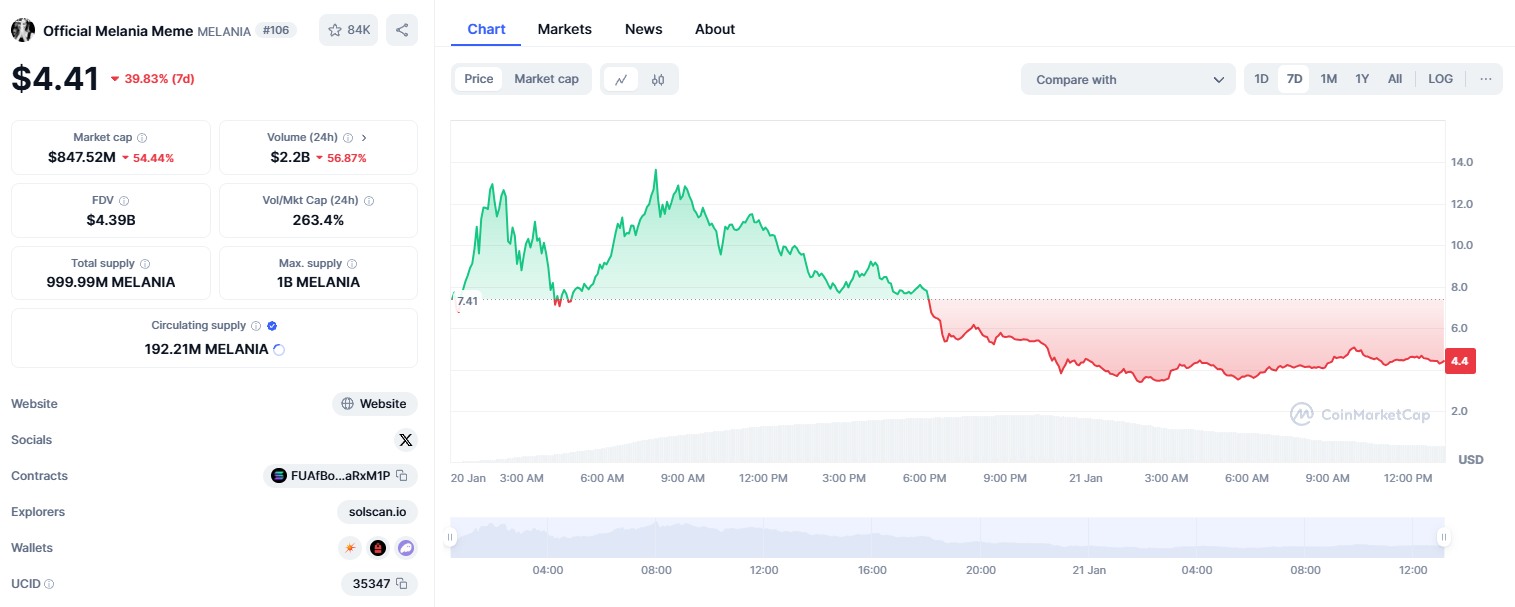Screen dimensions: 1515x607
Task: Click the Vol/Mkt Cap info icon
Action: click(369, 201)
